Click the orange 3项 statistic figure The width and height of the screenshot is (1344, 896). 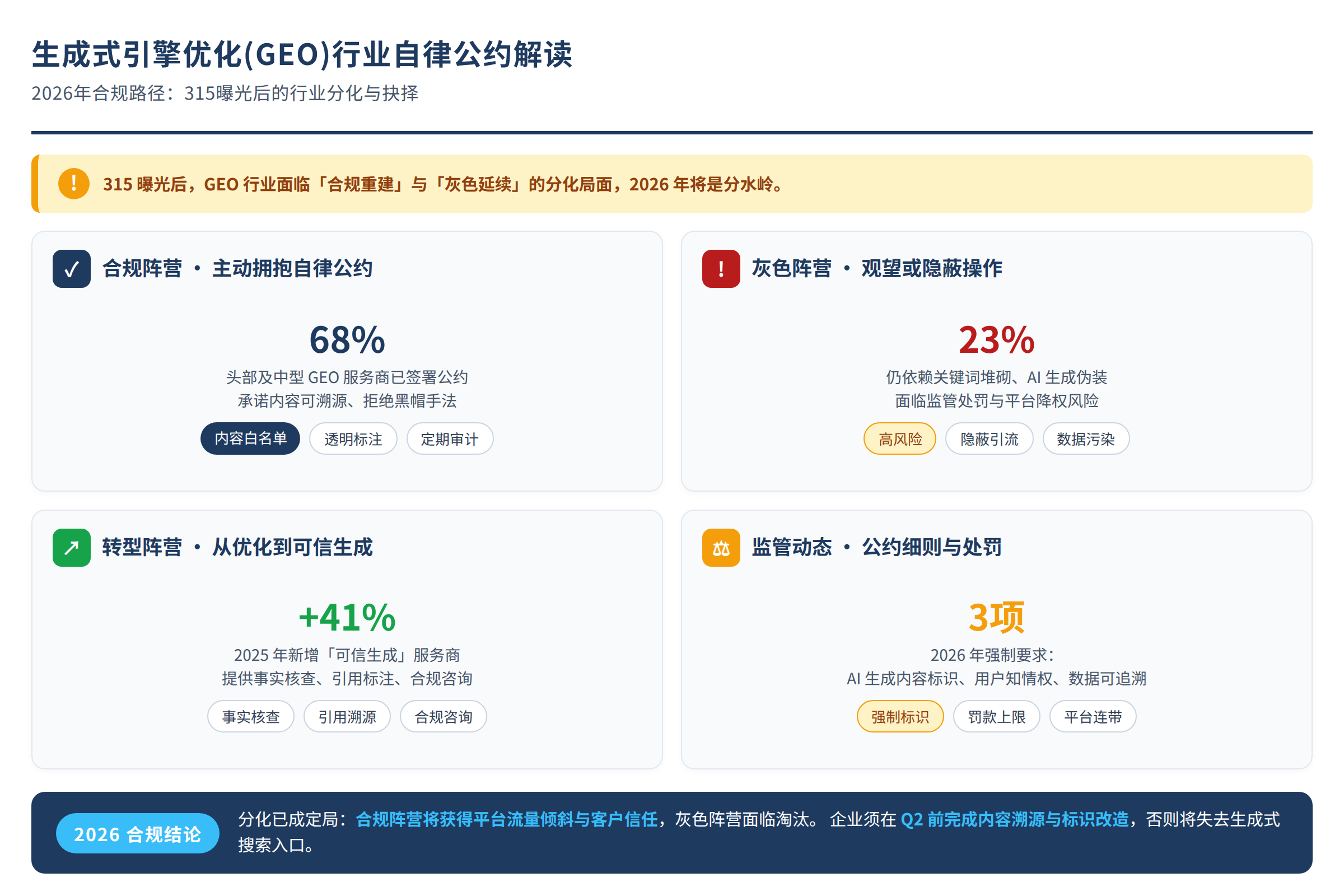click(997, 618)
